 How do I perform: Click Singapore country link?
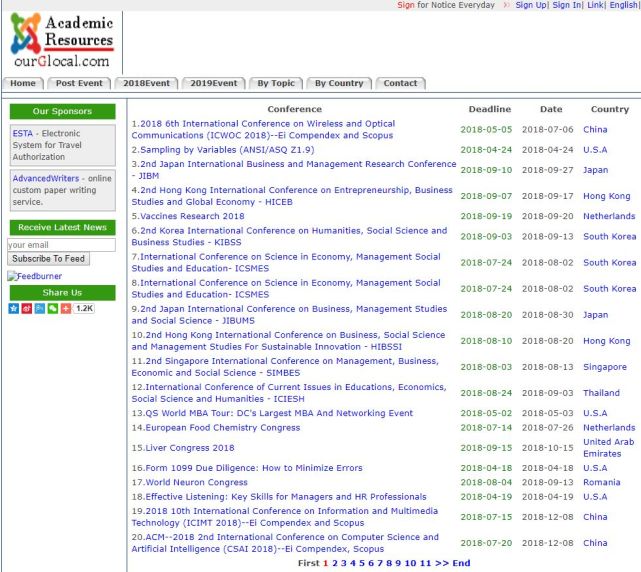tap(605, 367)
